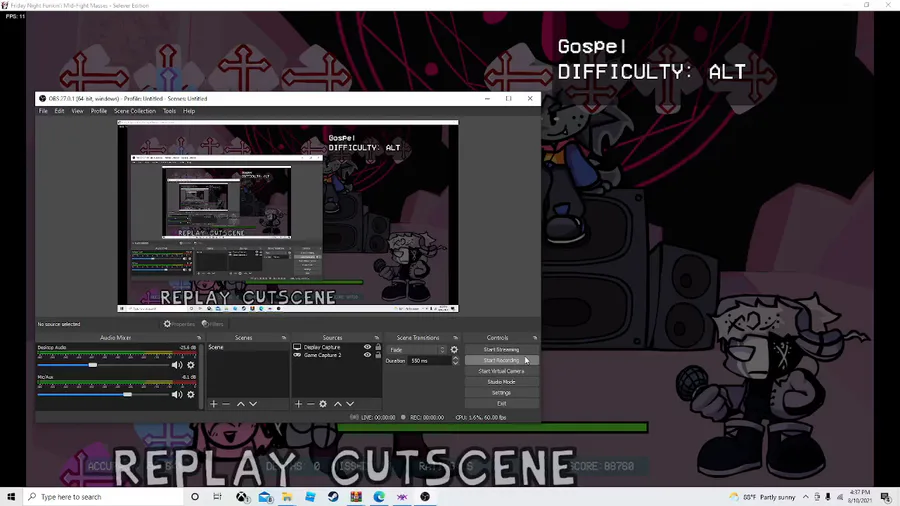Click the Exit button in Controls
Image resolution: width=900 pixels, height=506 pixels.
tap(501, 404)
